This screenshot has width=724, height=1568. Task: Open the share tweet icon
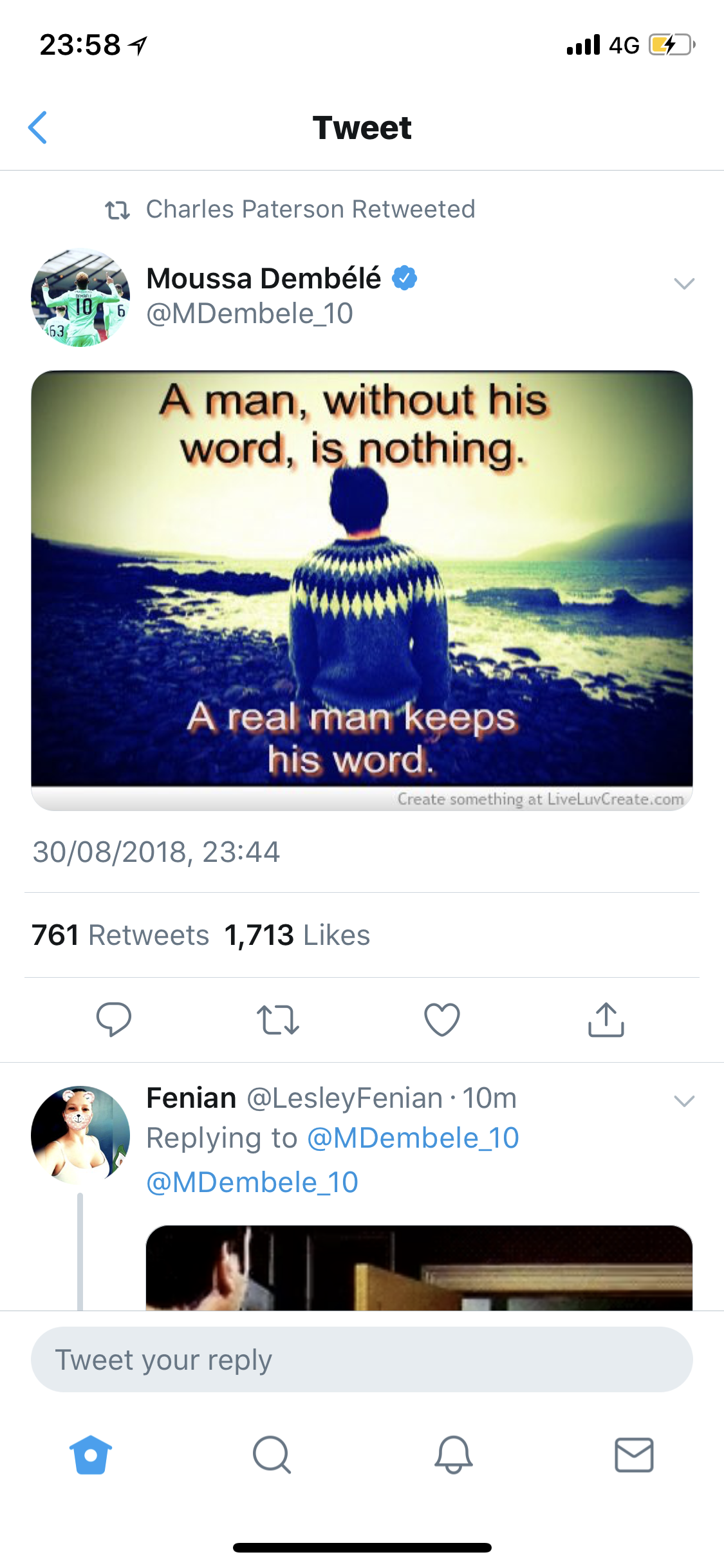(x=606, y=1020)
